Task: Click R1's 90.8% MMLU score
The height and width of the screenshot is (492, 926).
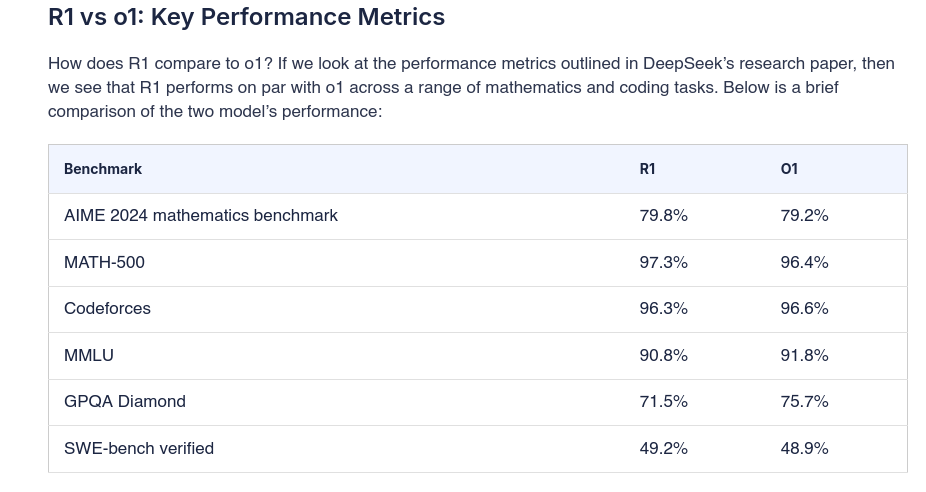Action: pyautogui.click(x=664, y=355)
